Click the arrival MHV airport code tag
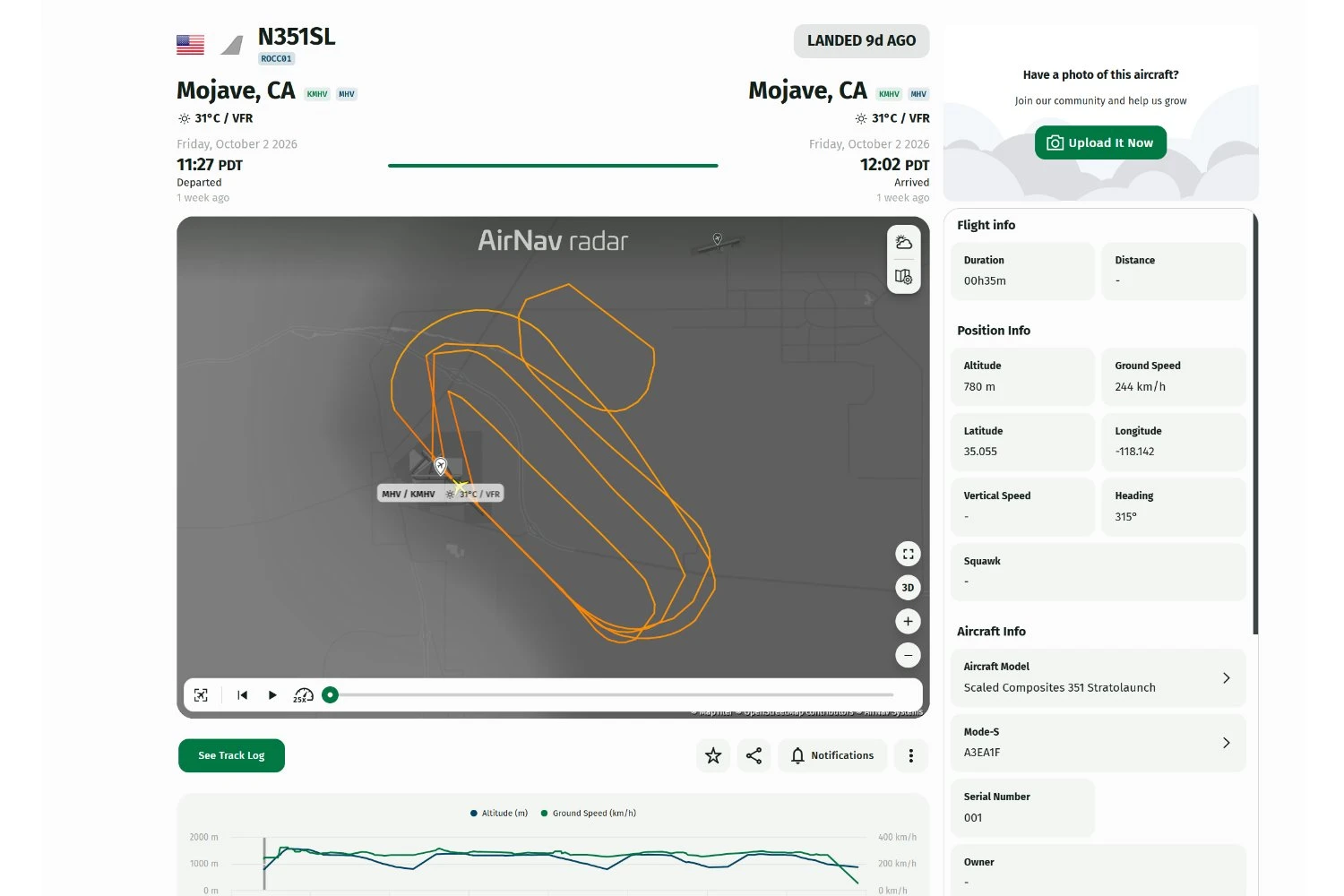1344x896 pixels. (x=918, y=94)
